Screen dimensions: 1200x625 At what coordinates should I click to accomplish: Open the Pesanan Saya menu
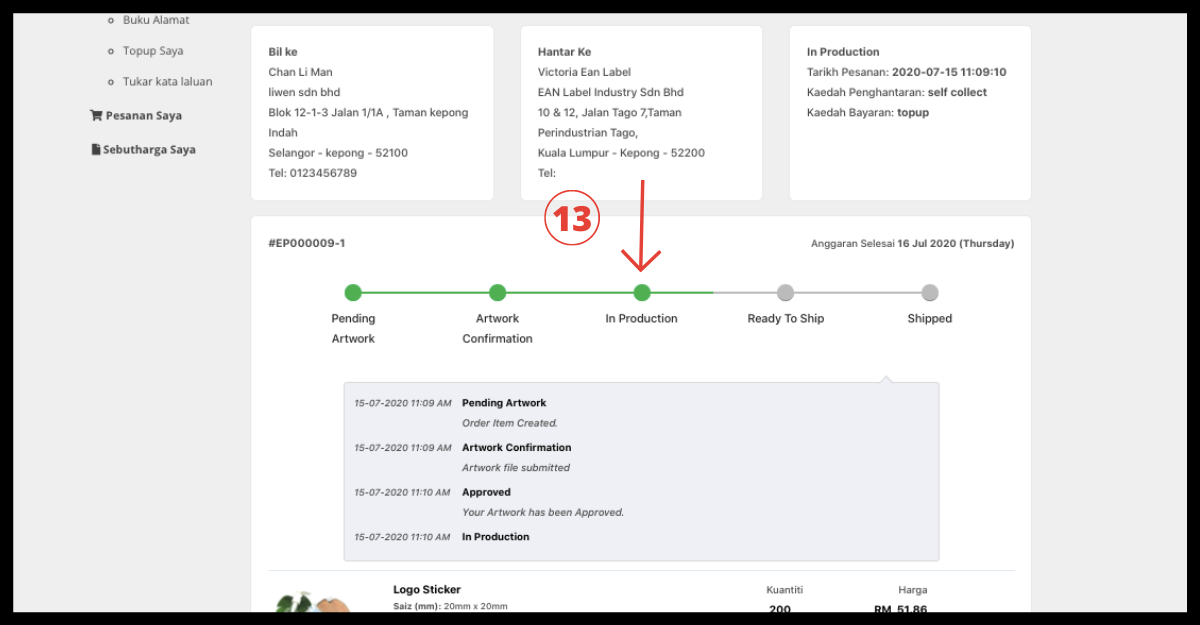(143, 116)
